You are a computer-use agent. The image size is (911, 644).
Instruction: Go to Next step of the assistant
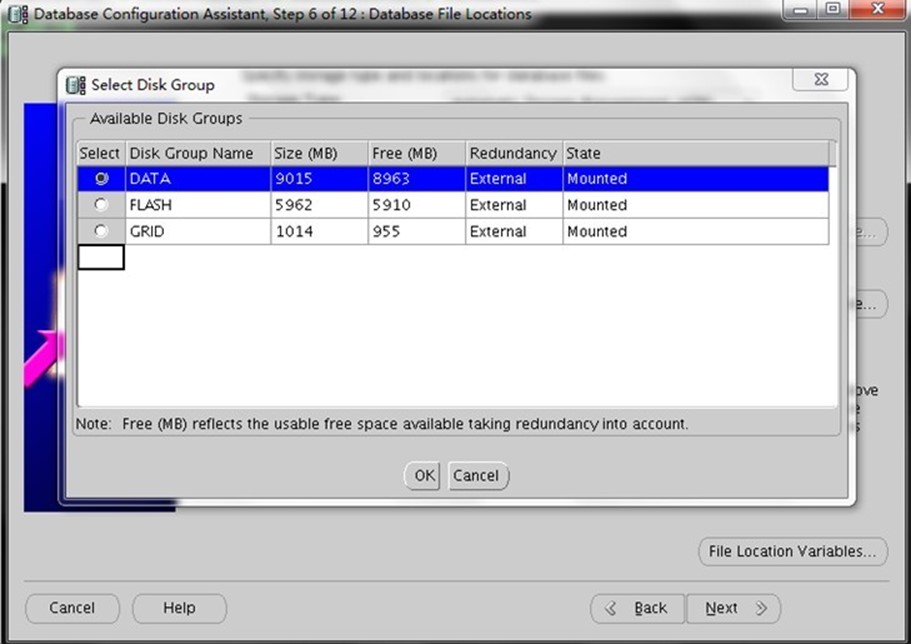click(x=734, y=608)
